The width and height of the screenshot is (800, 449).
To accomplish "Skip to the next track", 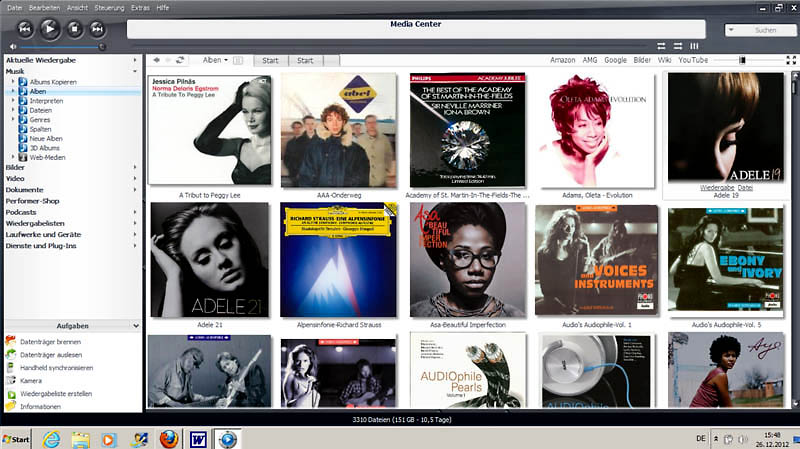I will tap(97, 29).
